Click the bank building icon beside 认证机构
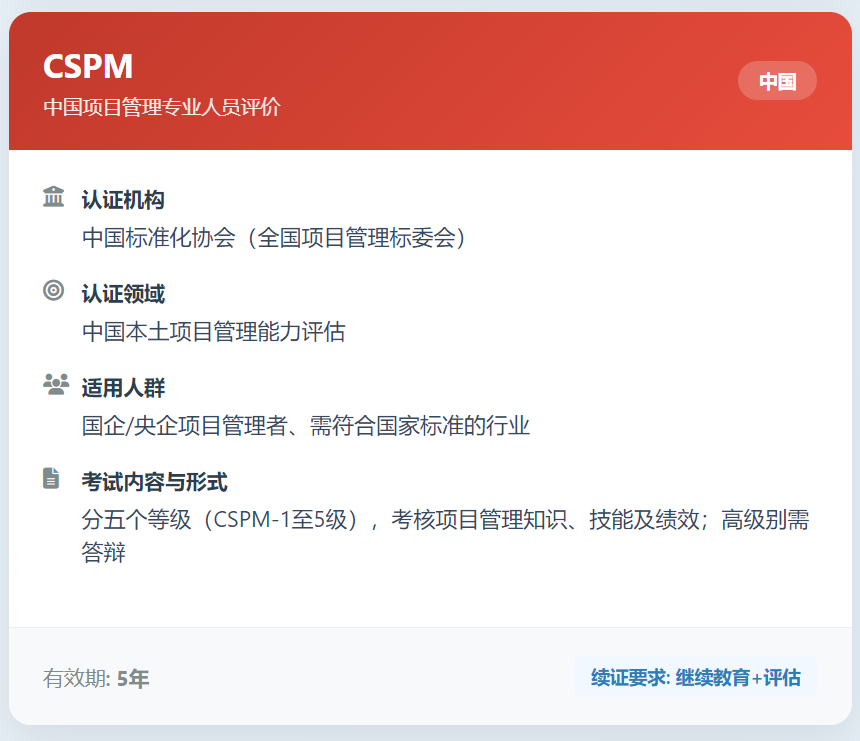This screenshot has width=860, height=741. 54,197
